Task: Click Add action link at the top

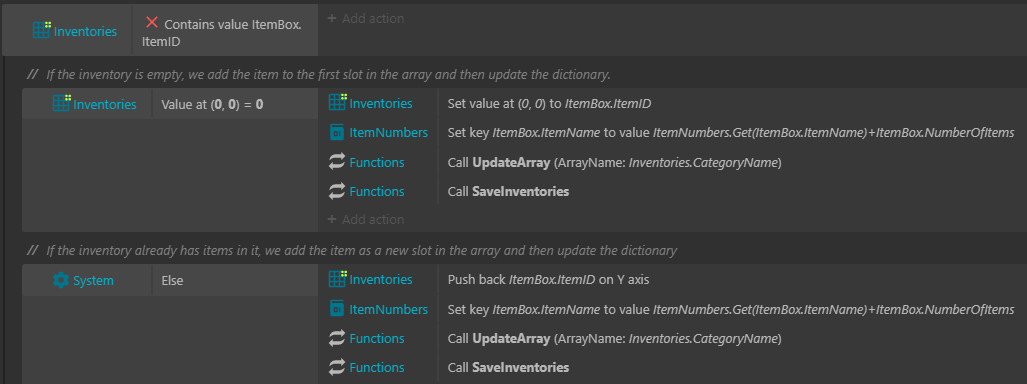Action: (365, 18)
